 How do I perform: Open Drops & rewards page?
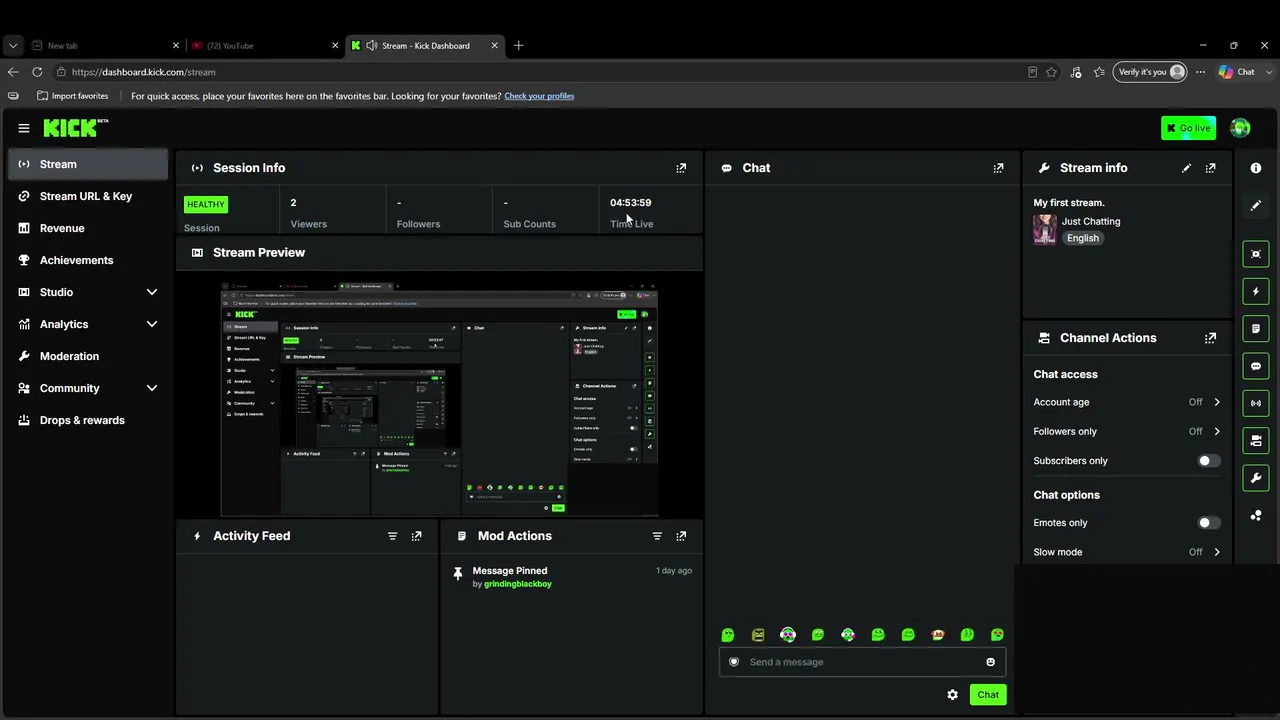click(x=88, y=420)
